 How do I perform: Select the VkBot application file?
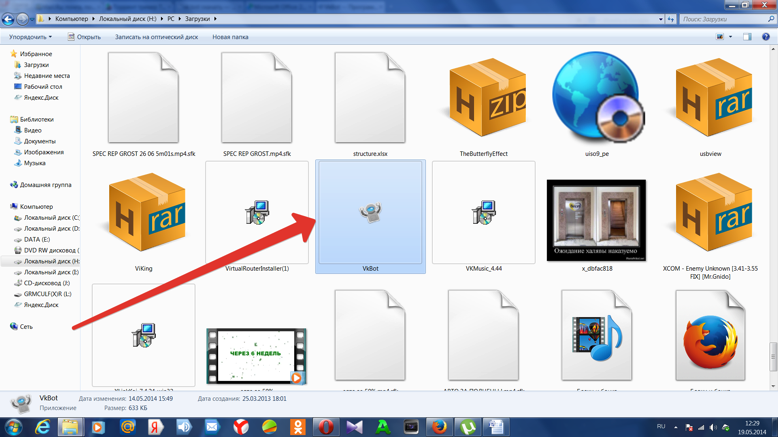tap(370, 216)
